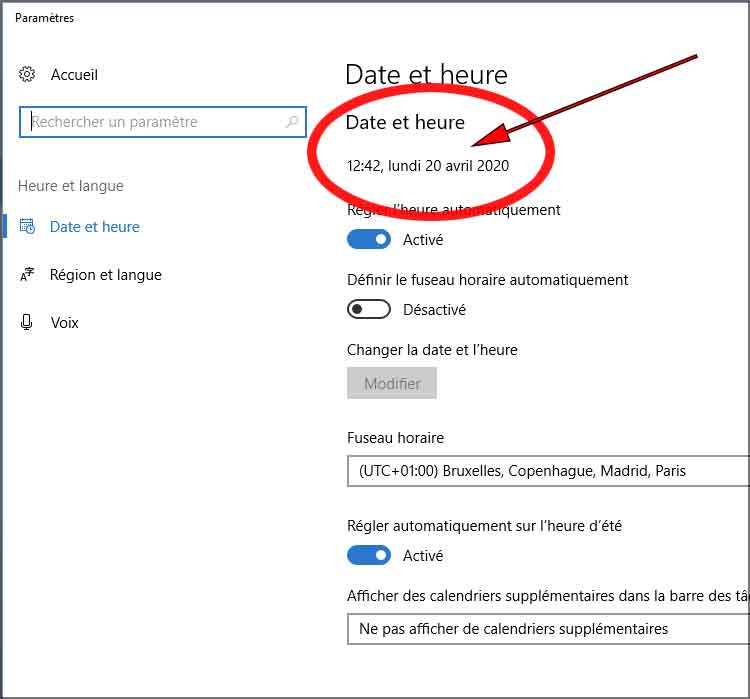Open Voix settings
This screenshot has width=750, height=699.
point(65,322)
